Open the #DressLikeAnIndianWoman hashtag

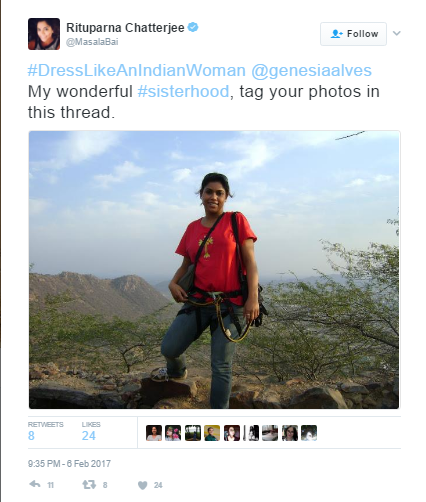(x=137, y=70)
